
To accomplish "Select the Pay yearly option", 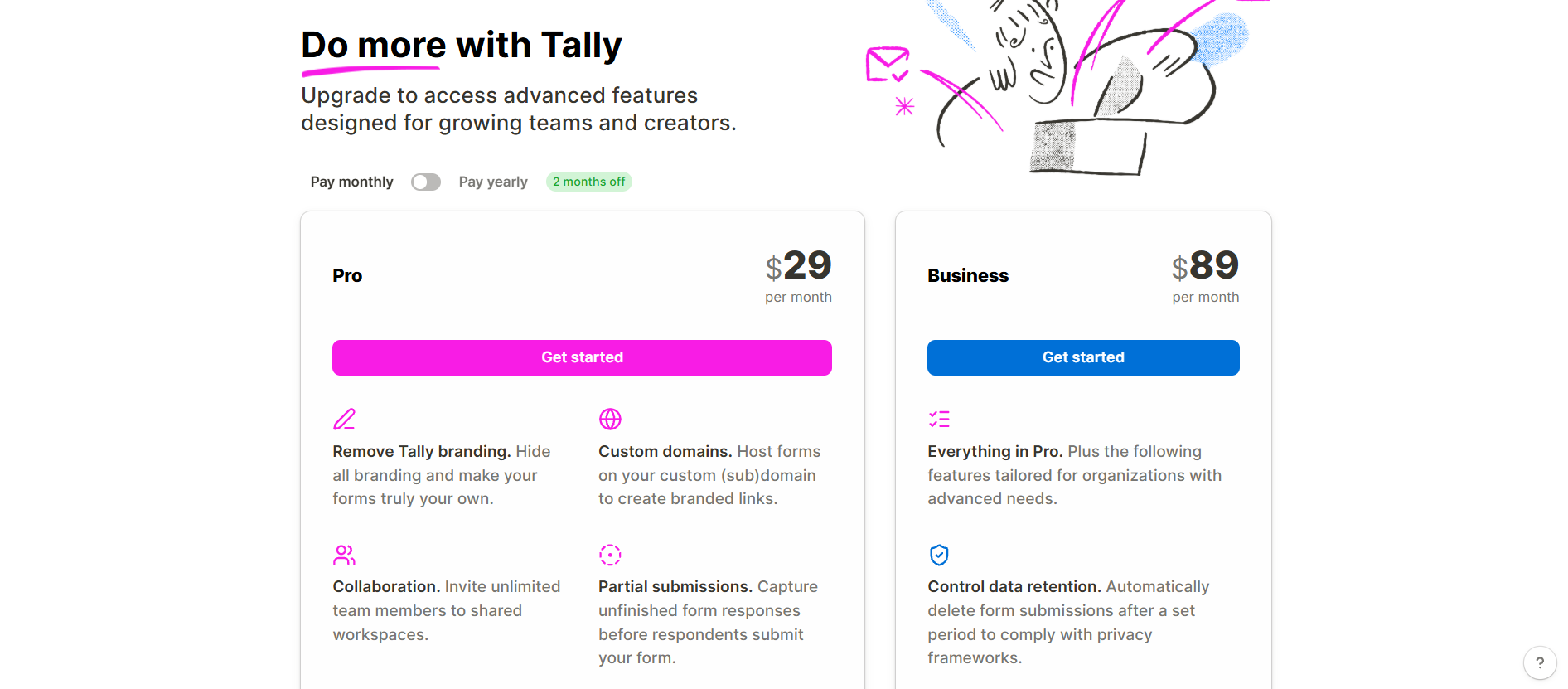I will [x=493, y=182].
